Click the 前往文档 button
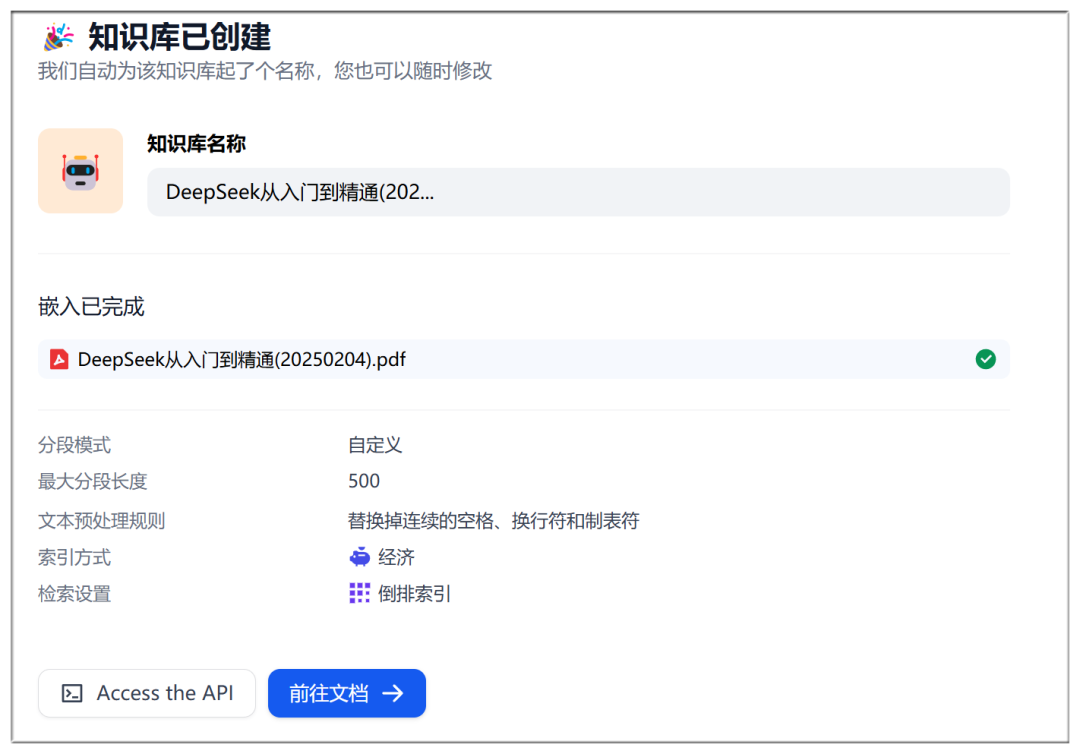Viewport: 1080px width, 754px height. click(x=347, y=693)
